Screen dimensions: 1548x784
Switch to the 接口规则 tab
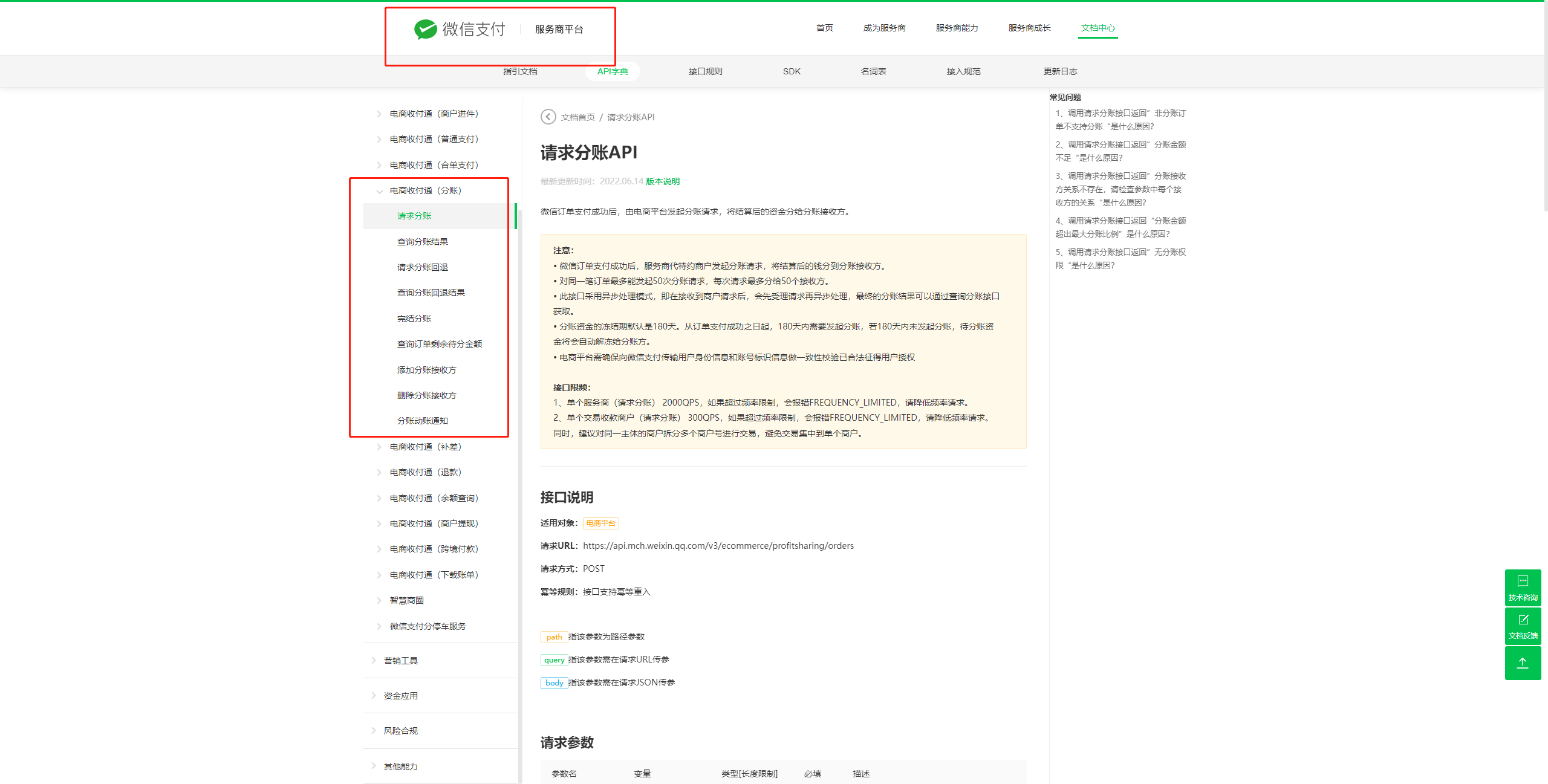[x=705, y=71]
